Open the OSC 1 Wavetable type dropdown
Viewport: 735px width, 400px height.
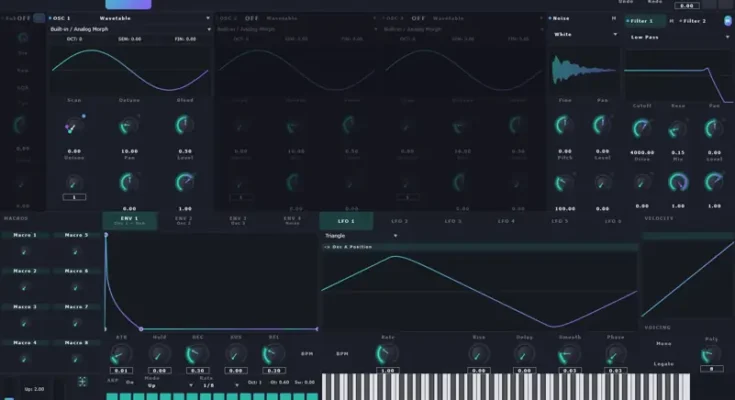coord(154,18)
